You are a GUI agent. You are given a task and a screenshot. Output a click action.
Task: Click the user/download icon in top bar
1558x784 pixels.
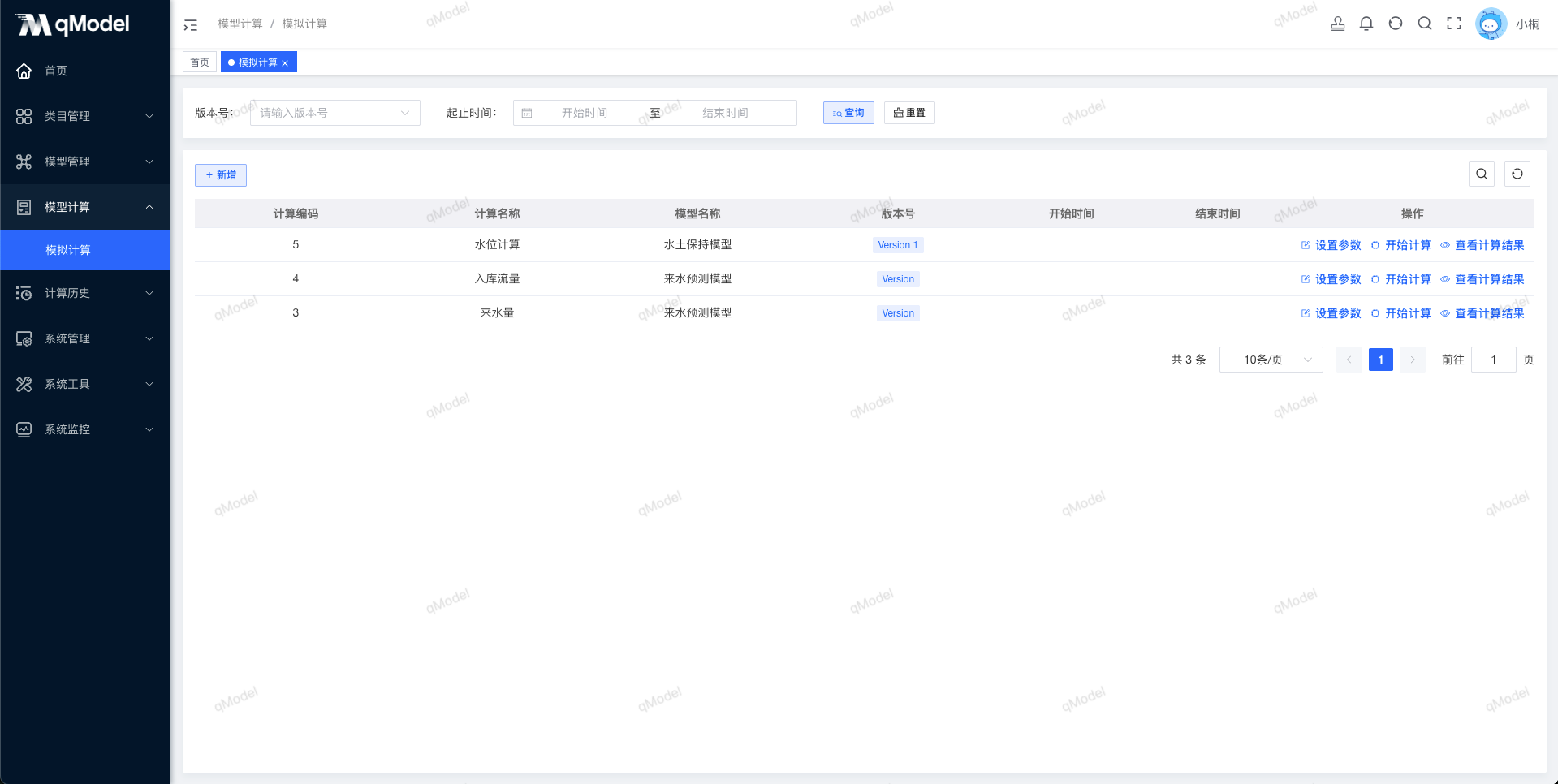point(1337,24)
